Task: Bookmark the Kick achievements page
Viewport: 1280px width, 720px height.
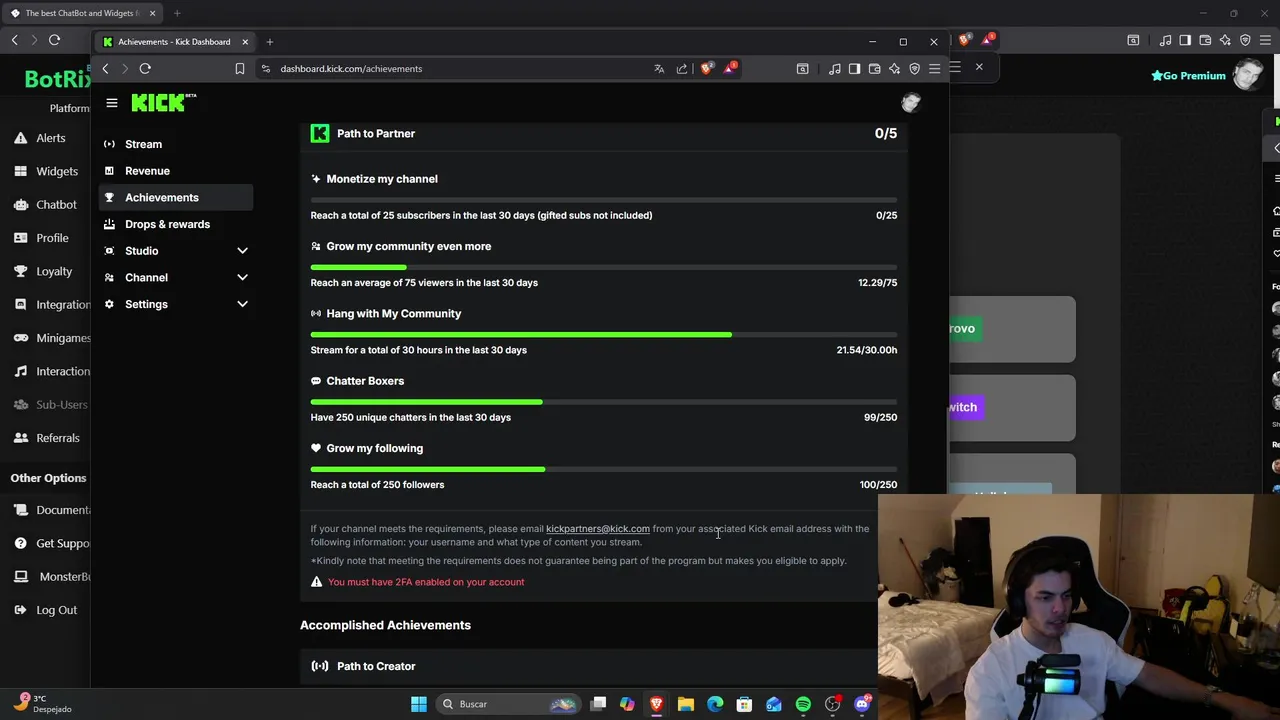Action: click(x=240, y=69)
